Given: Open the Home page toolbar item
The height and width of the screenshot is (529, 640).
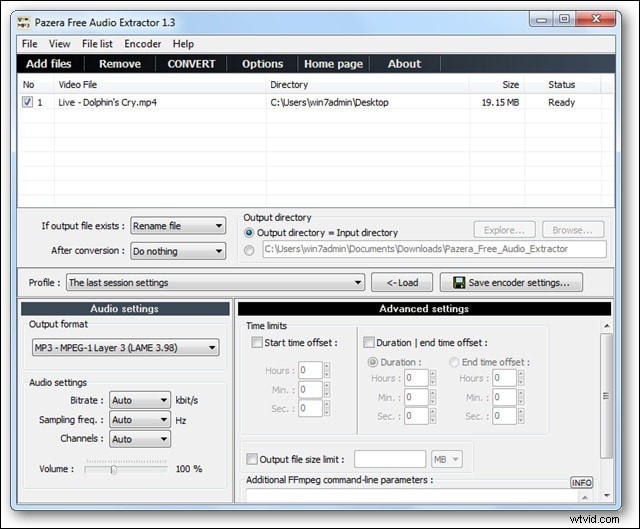Looking at the screenshot, I should [x=333, y=64].
